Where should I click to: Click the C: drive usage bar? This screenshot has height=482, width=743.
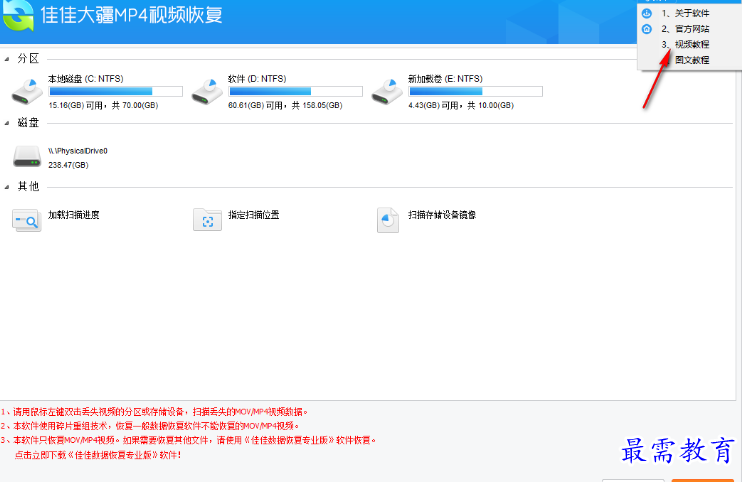tap(116, 91)
